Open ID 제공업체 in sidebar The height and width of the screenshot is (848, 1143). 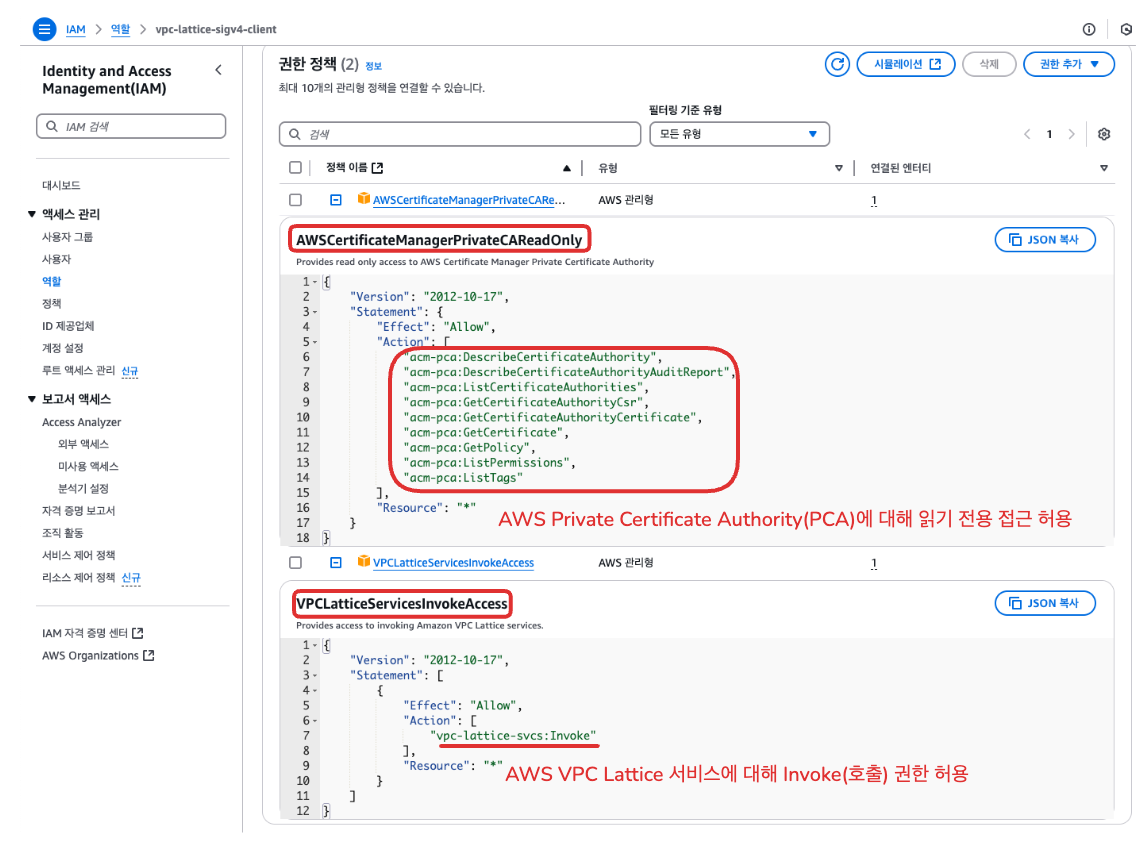click(x=68, y=326)
